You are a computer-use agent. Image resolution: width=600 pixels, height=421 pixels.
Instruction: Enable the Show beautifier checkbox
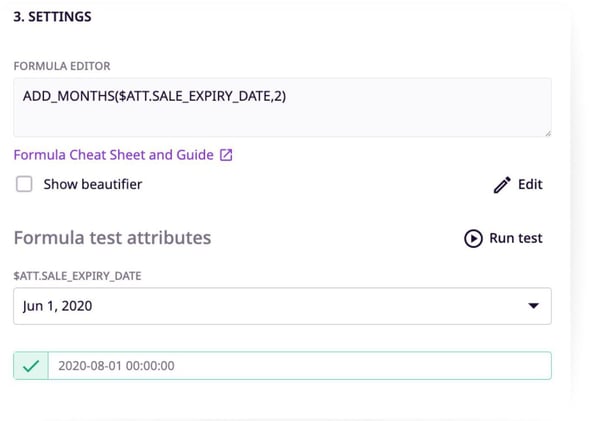coord(24,184)
